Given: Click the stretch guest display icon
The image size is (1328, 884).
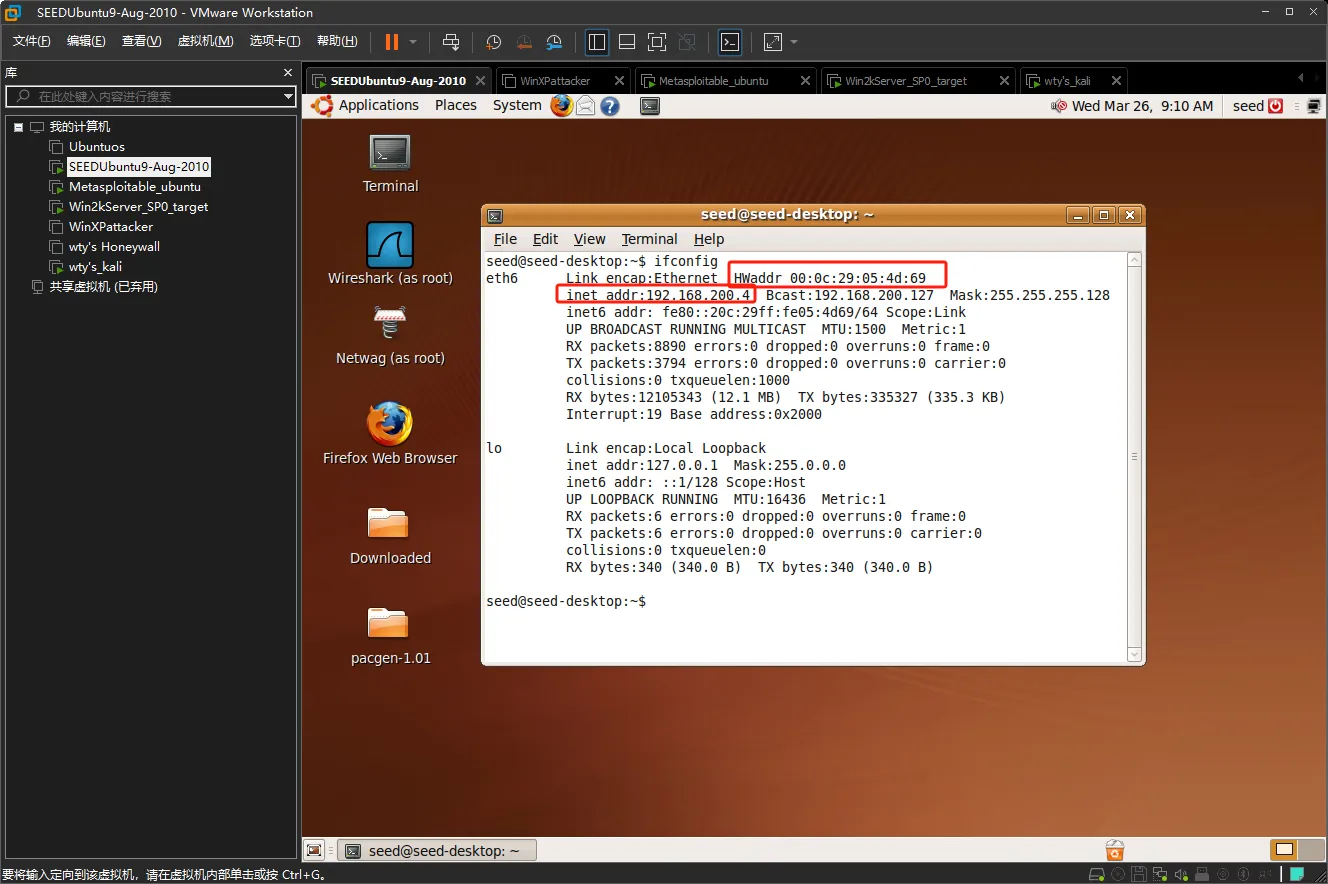Looking at the screenshot, I should (773, 42).
